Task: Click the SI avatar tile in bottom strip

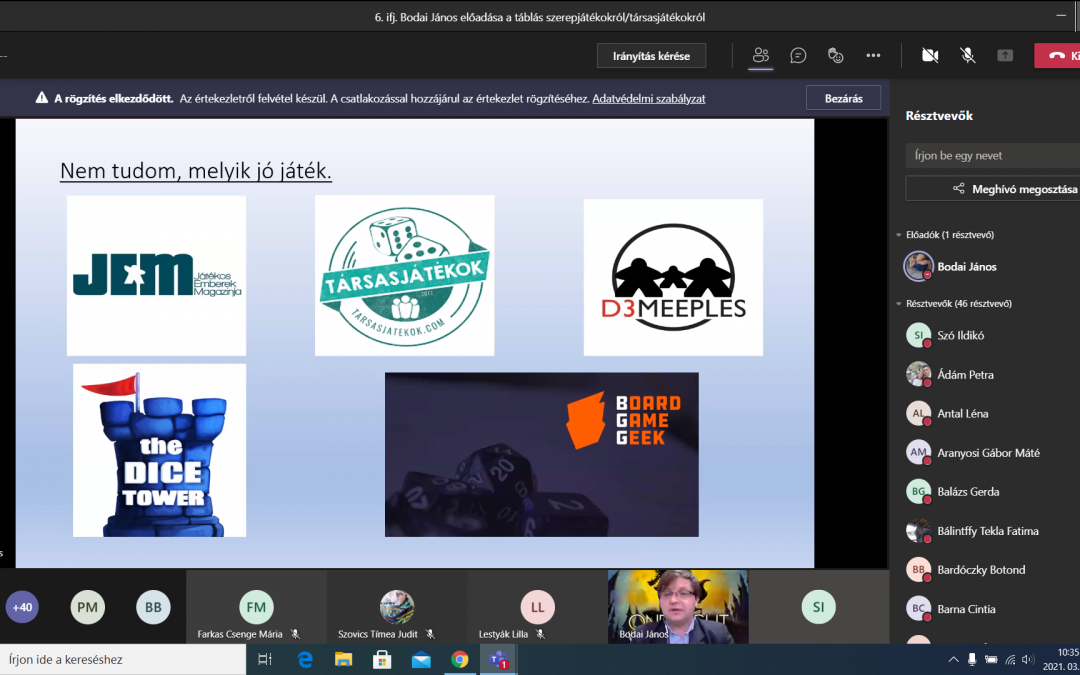Action: point(818,607)
